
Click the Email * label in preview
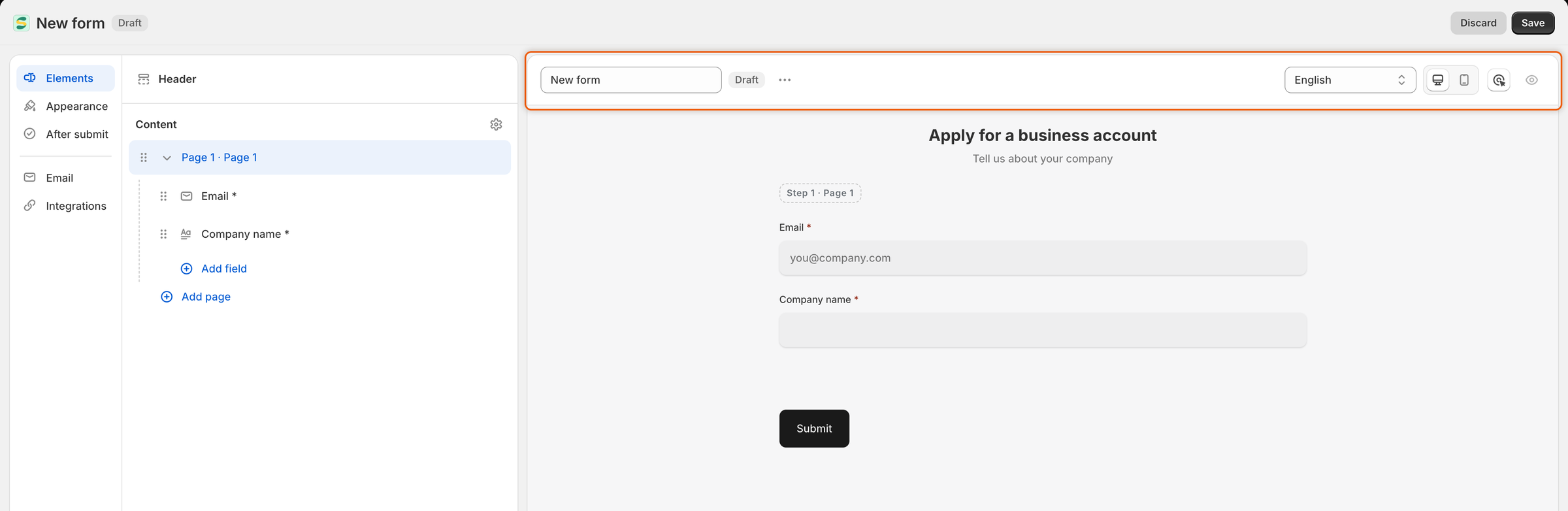pyautogui.click(x=795, y=227)
